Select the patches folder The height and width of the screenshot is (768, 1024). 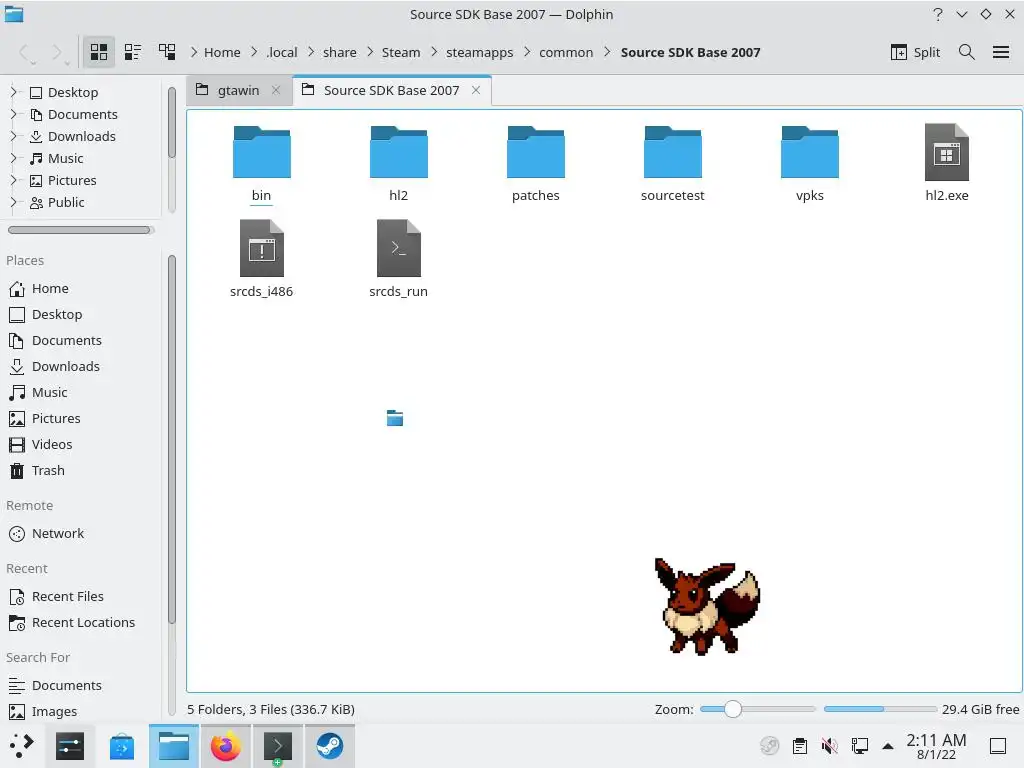[x=536, y=163]
